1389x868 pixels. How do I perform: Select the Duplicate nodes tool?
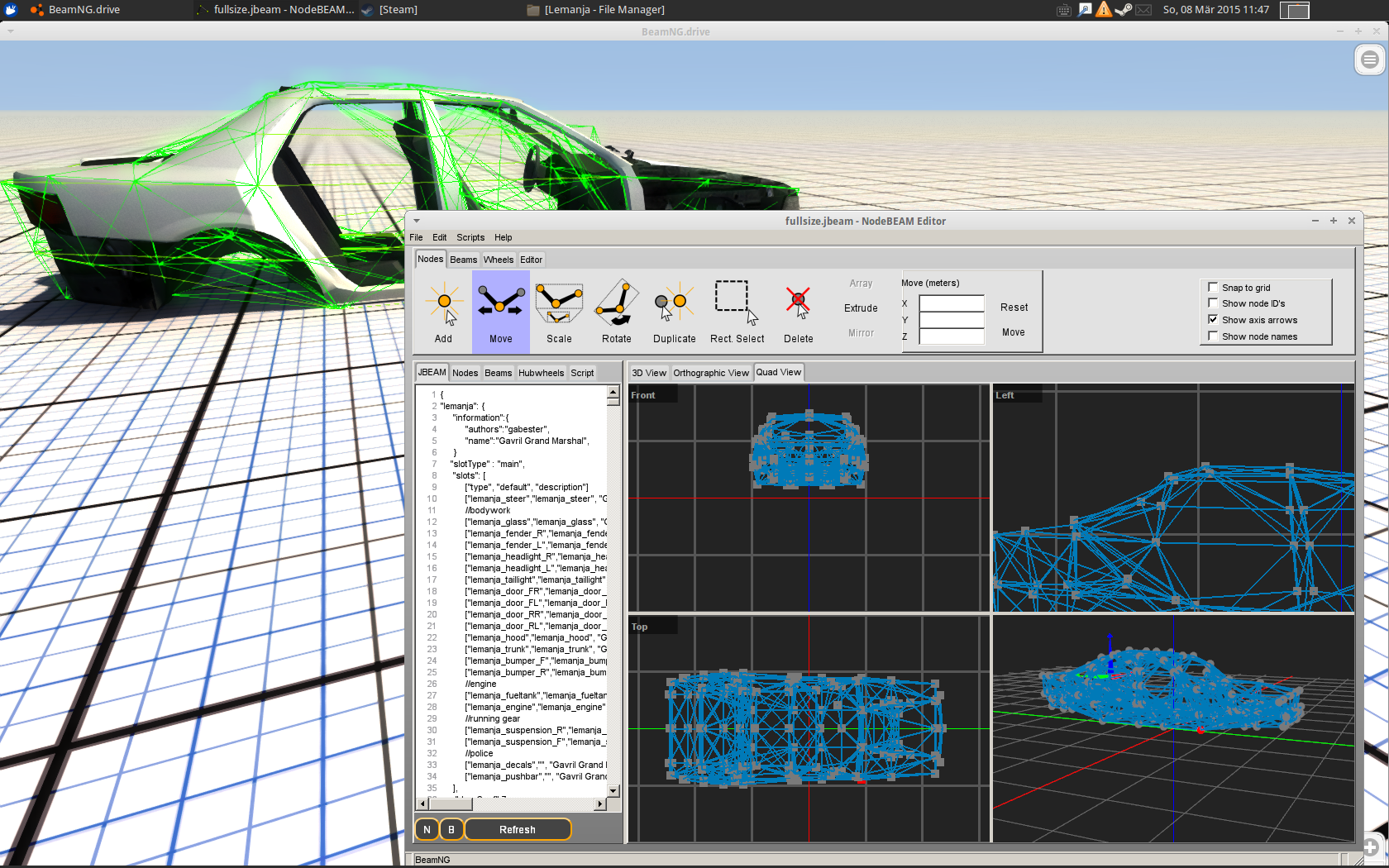(675, 312)
